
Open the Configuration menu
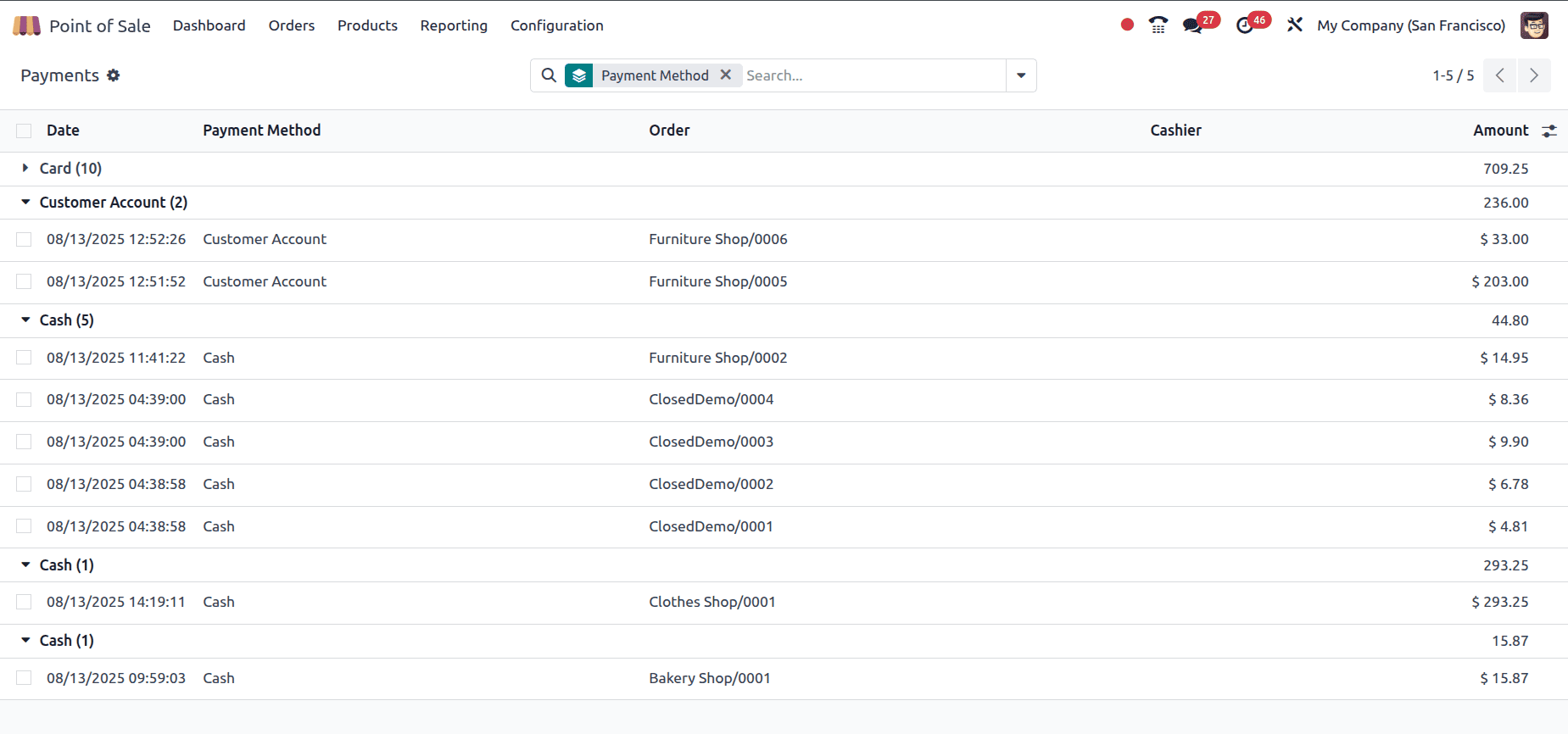(556, 25)
